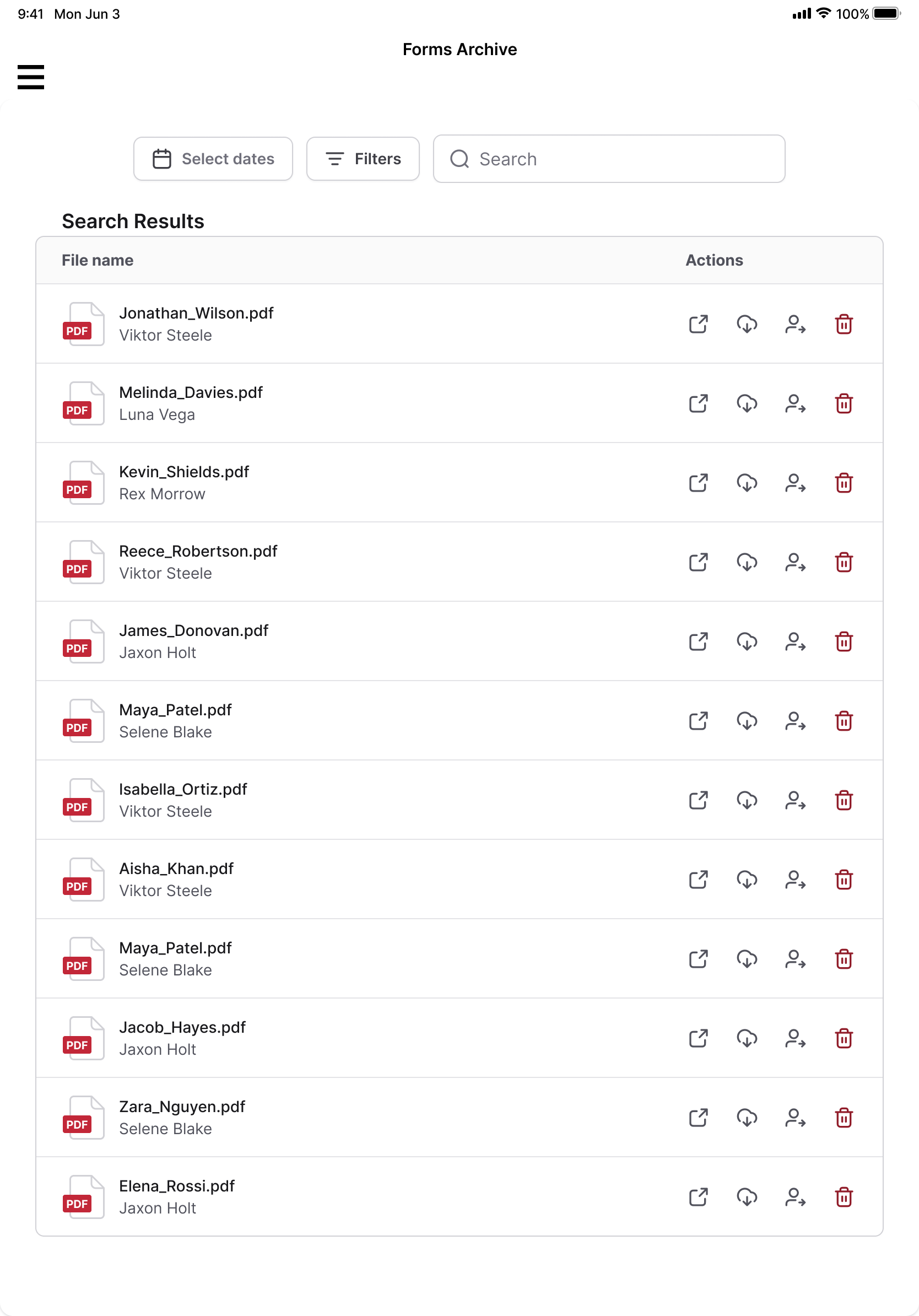The height and width of the screenshot is (1316, 919).
Task: Select the Jacob_Hayes.pdf file name
Action: click(182, 1028)
